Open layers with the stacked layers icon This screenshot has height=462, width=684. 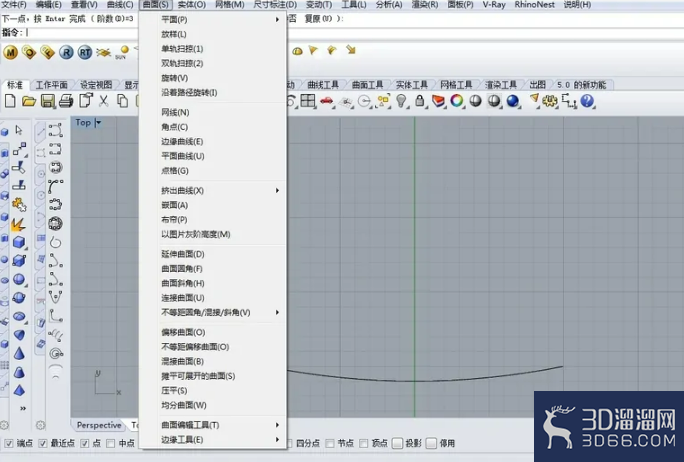(438, 101)
